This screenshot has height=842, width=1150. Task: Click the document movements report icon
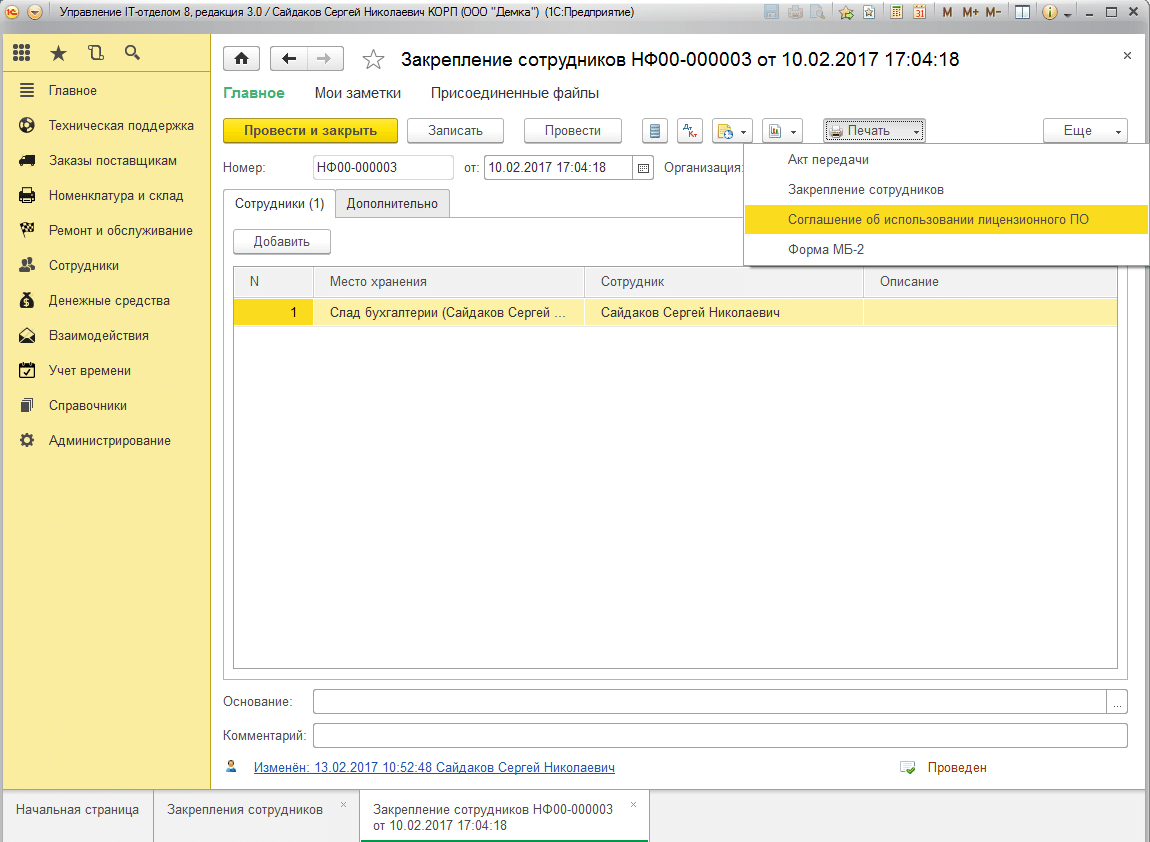point(655,131)
